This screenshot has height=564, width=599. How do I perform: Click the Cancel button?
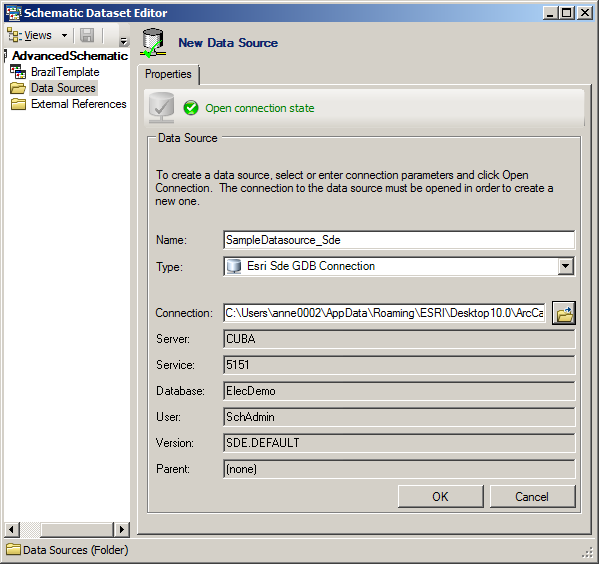(x=532, y=496)
